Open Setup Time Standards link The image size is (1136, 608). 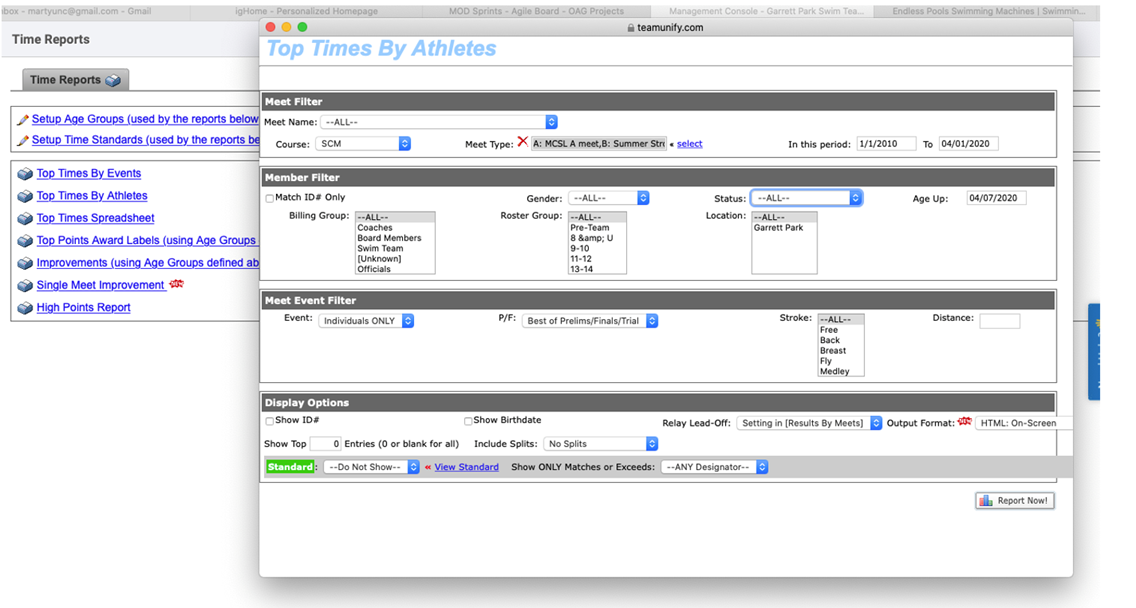click(x=145, y=140)
